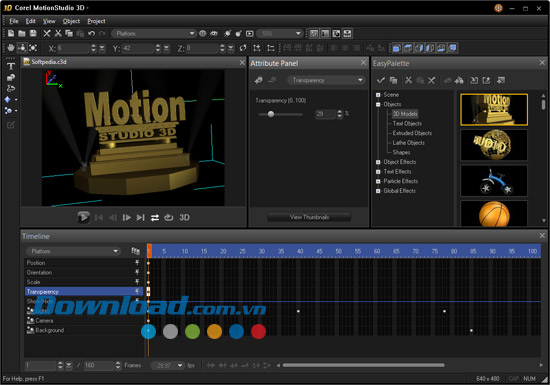The width and height of the screenshot is (550, 385).
Task: Open the File menu
Action: (14, 21)
